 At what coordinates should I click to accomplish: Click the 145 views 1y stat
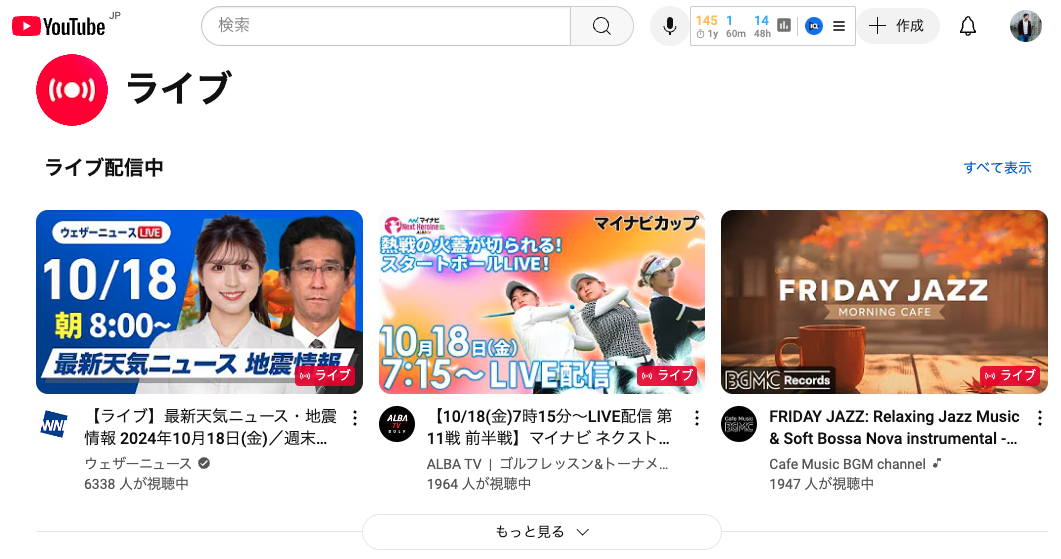pos(706,26)
